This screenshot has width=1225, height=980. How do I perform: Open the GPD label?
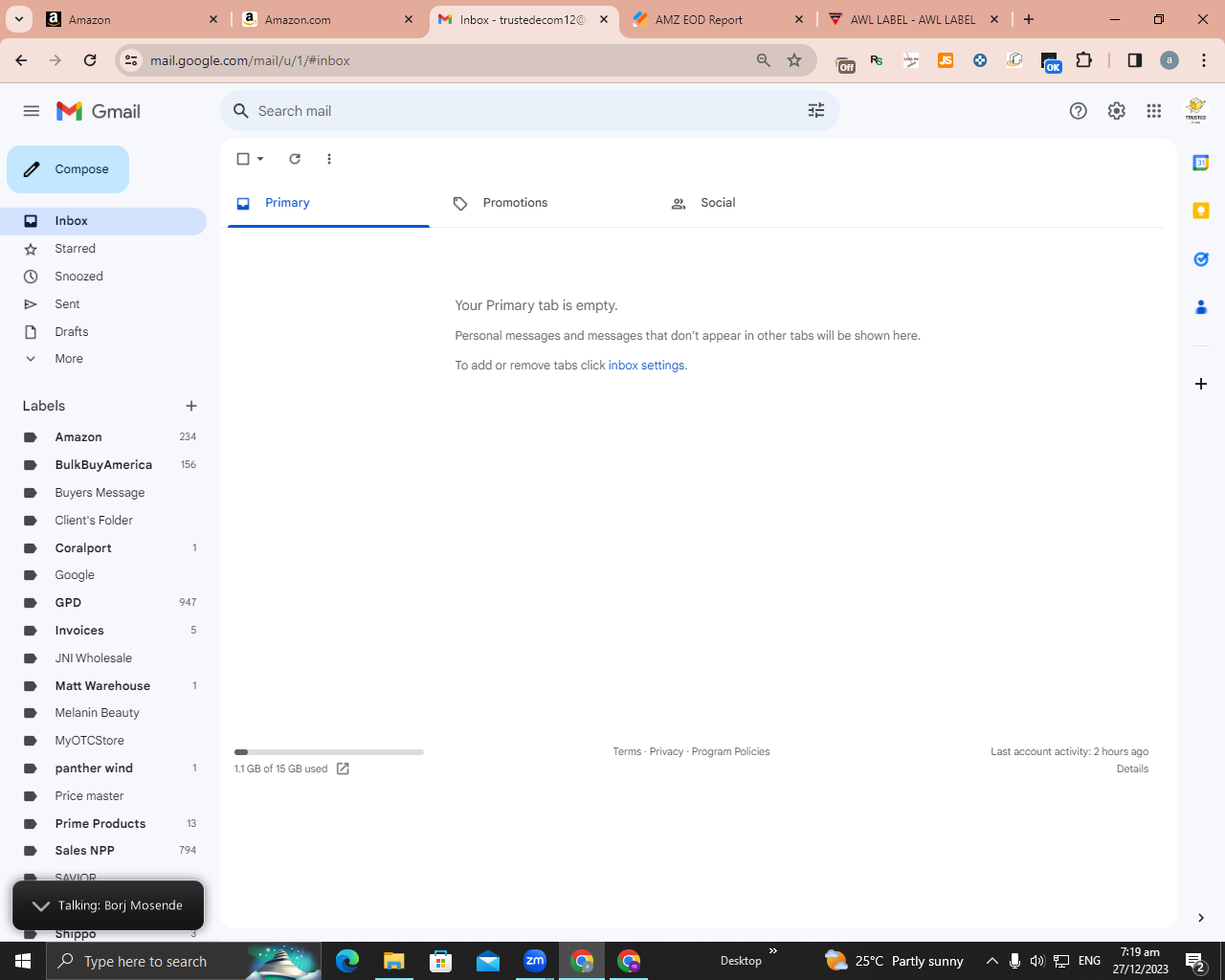[x=103, y=603]
